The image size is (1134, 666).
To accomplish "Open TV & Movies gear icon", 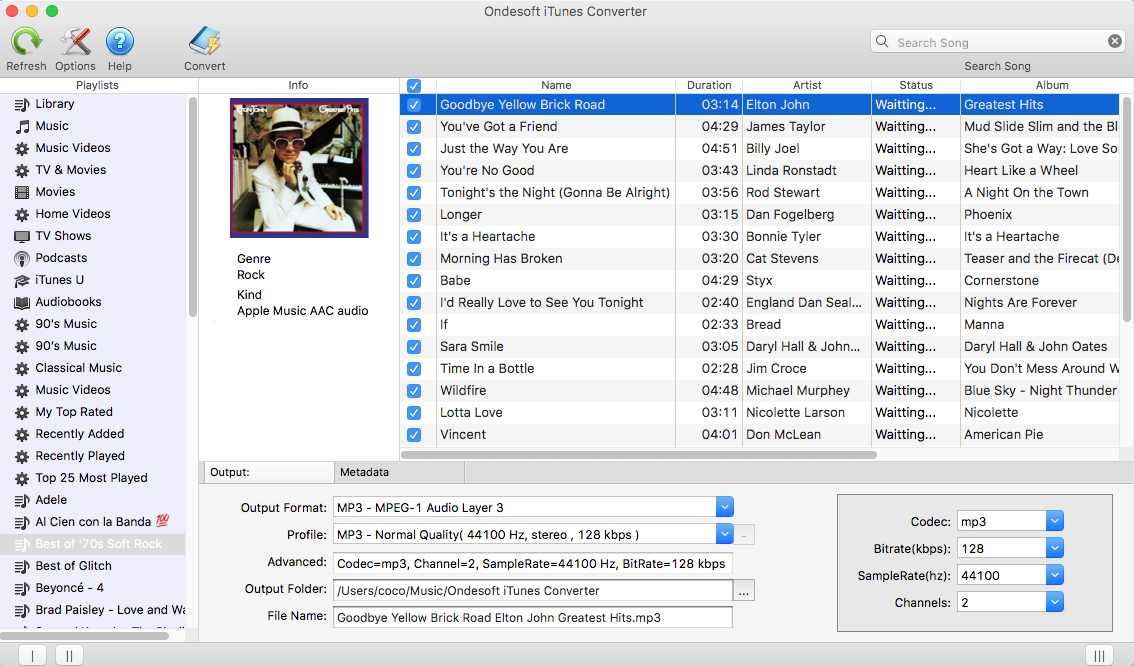I will coord(22,171).
